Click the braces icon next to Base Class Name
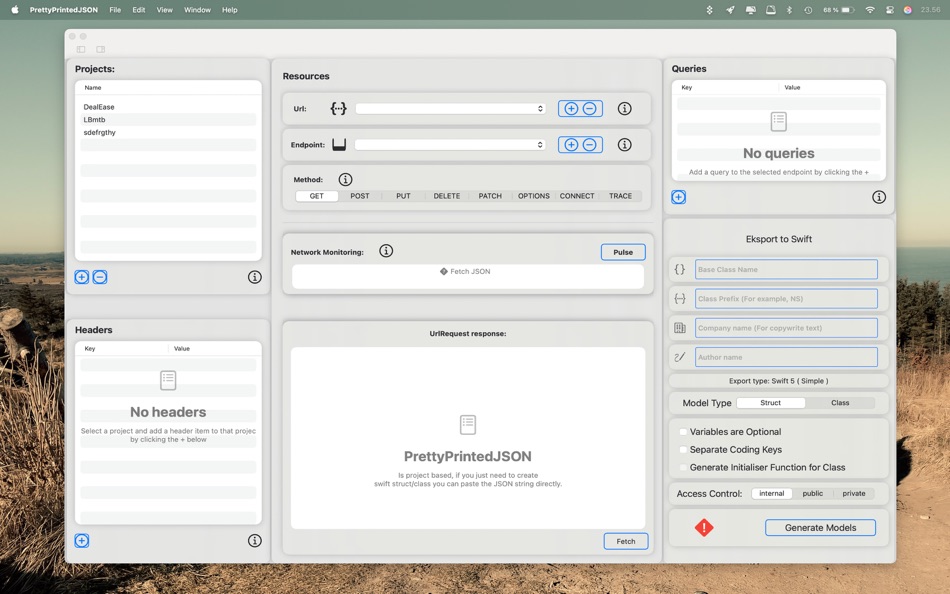Screen dimensions: 950x594 click(681, 269)
